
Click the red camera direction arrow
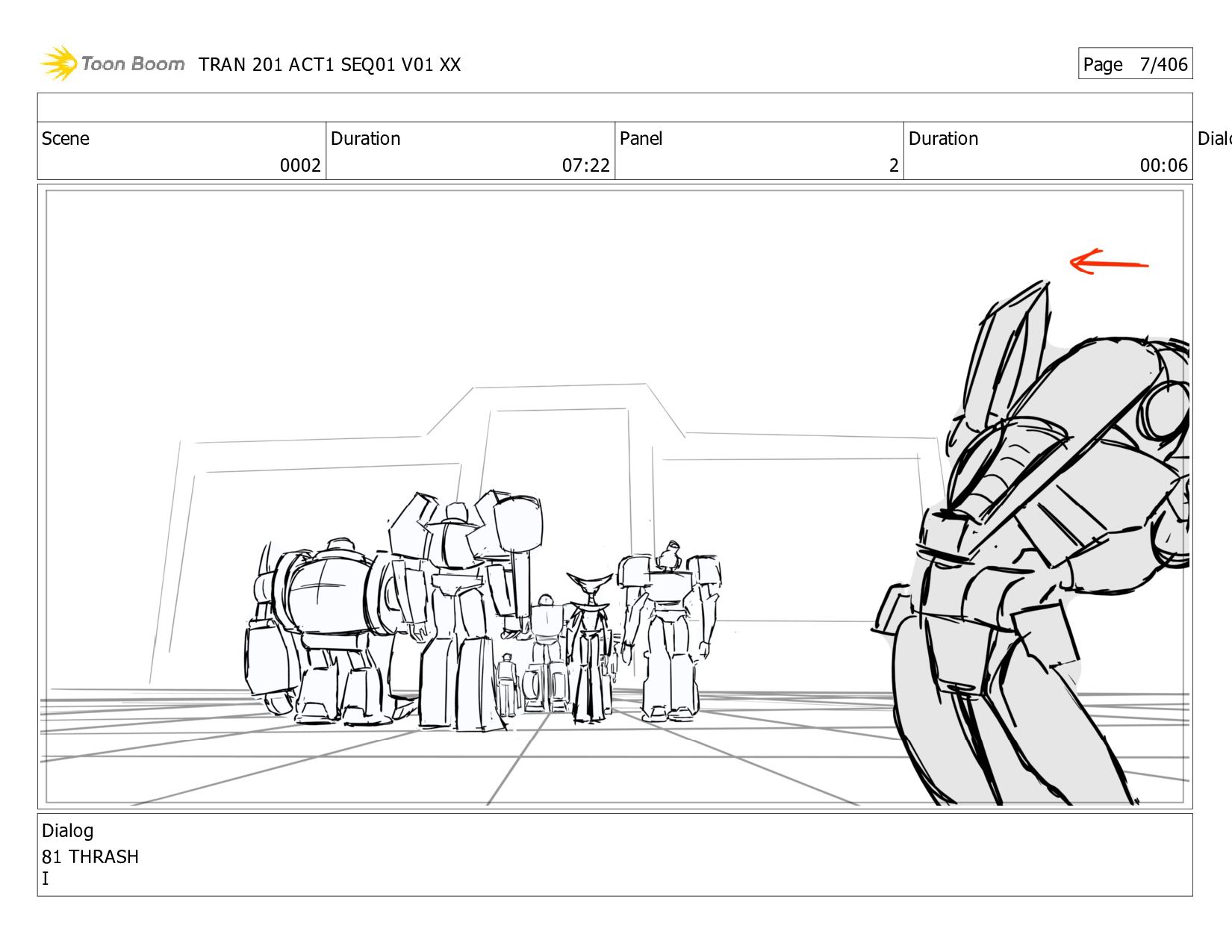tap(1109, 262)
